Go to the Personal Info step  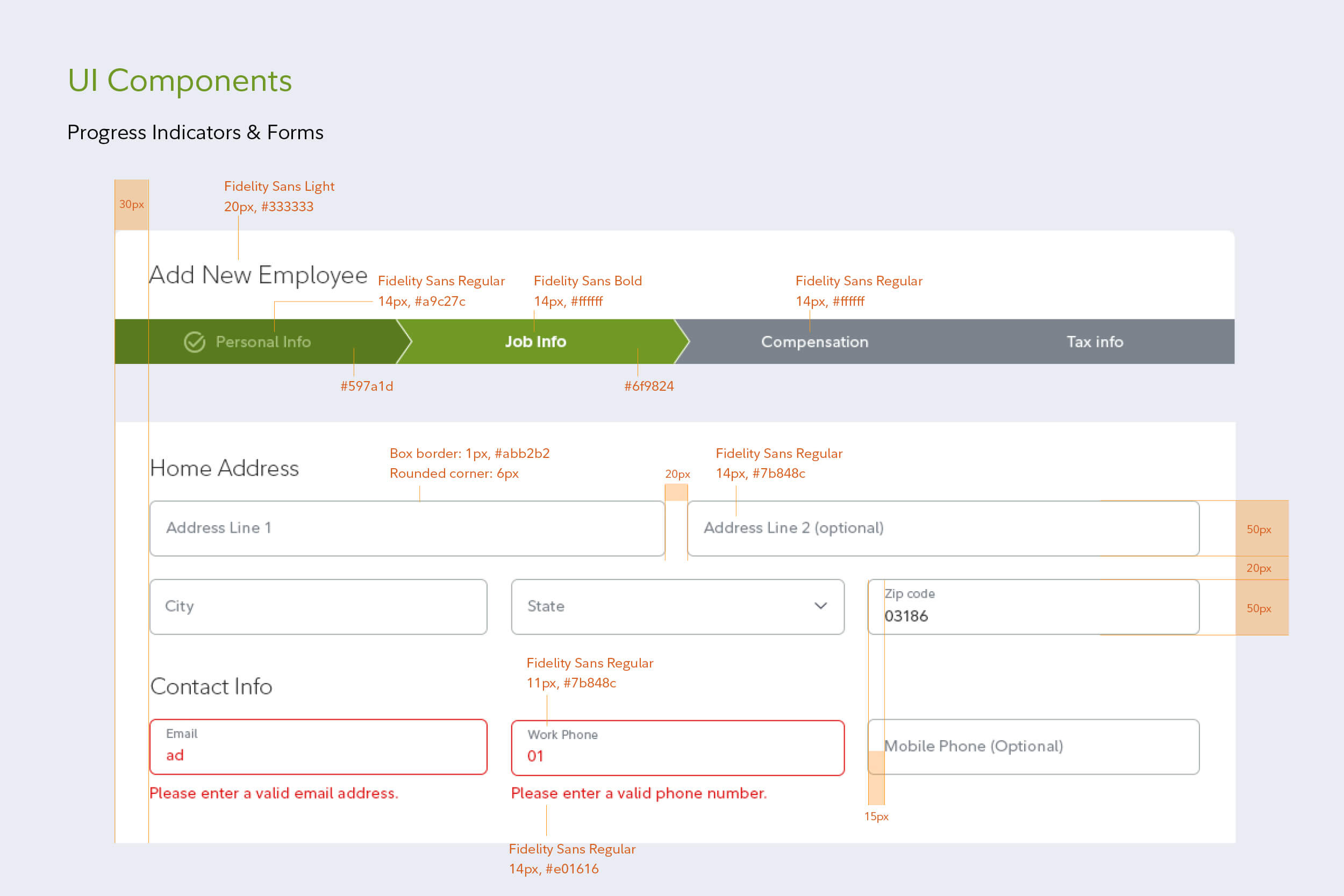[263, 342]
